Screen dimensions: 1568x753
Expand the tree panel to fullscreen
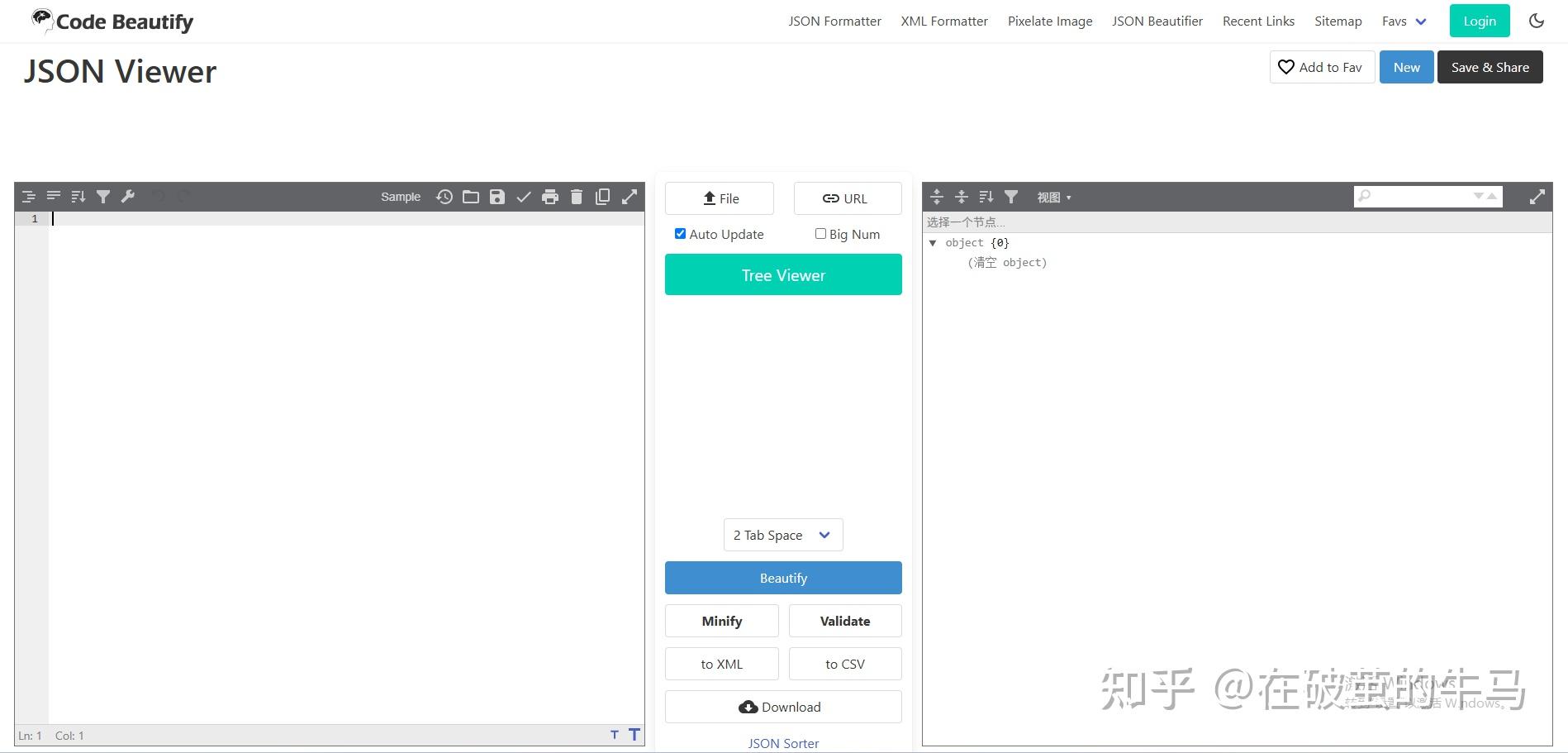point(1537,197)
